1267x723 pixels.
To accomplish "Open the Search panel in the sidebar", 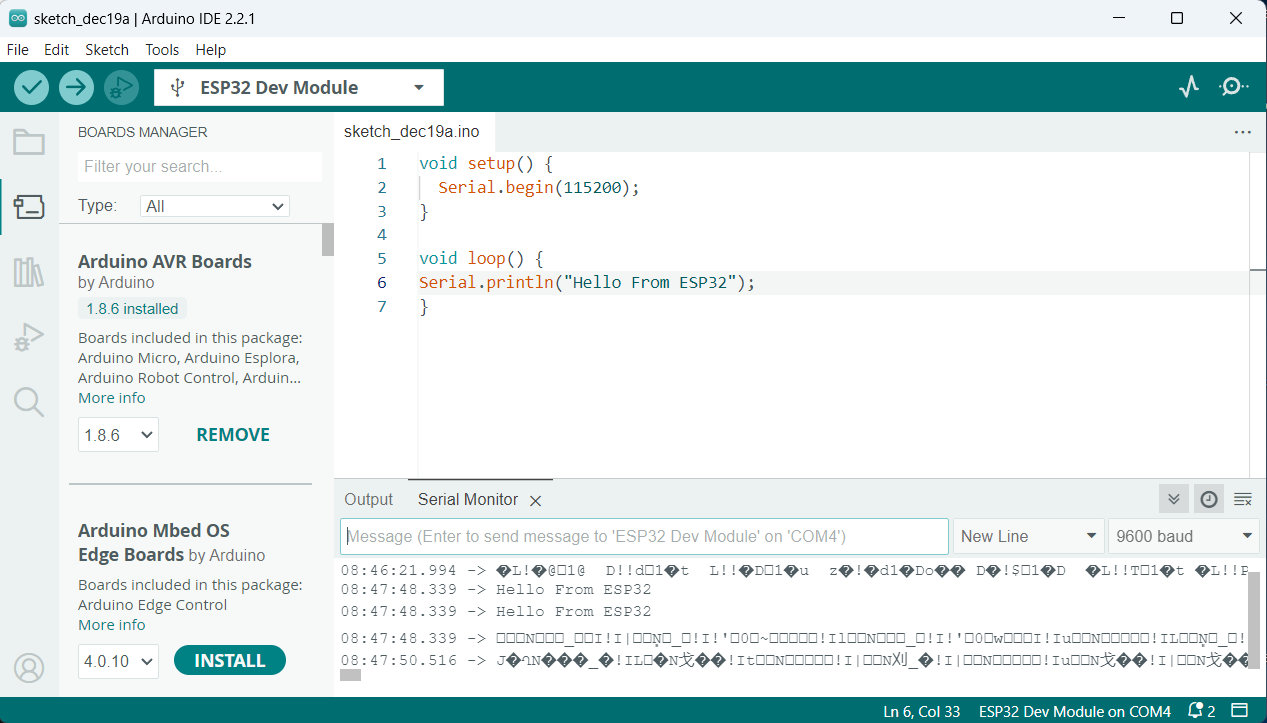I will 29,402.
